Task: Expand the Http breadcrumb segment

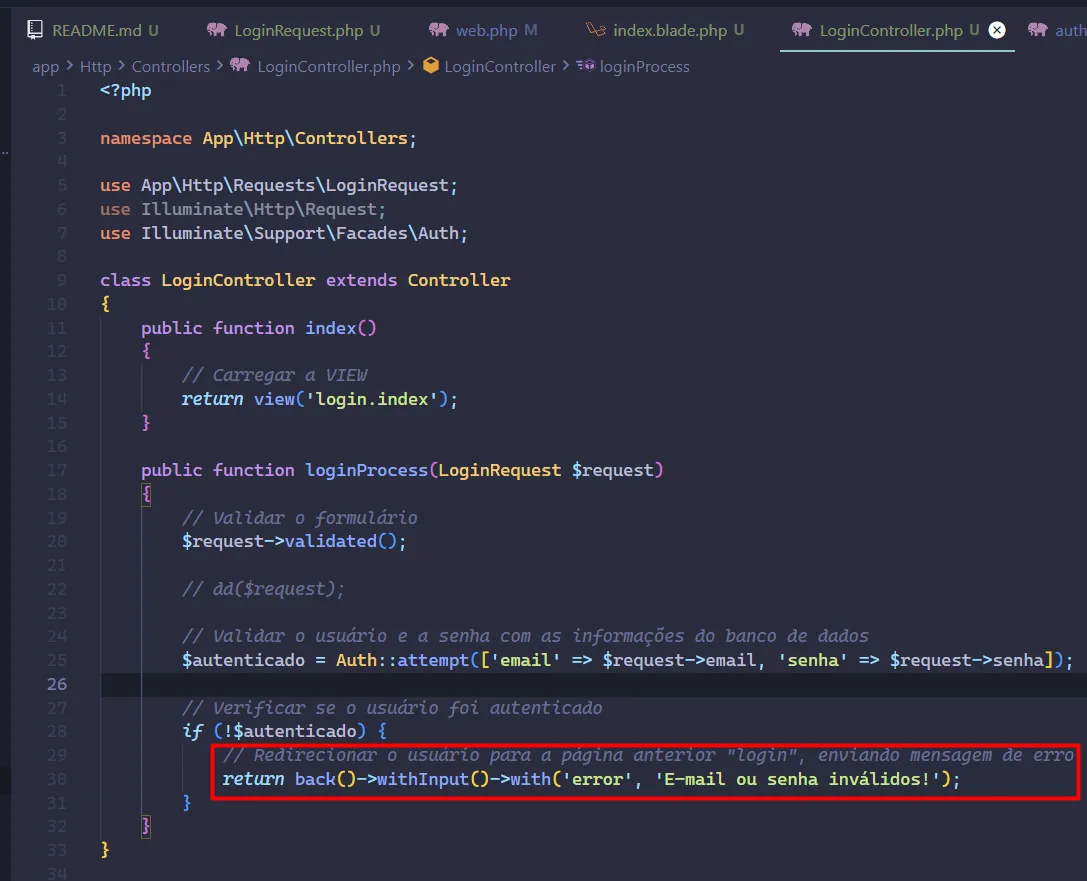Action: coord(96,66)
